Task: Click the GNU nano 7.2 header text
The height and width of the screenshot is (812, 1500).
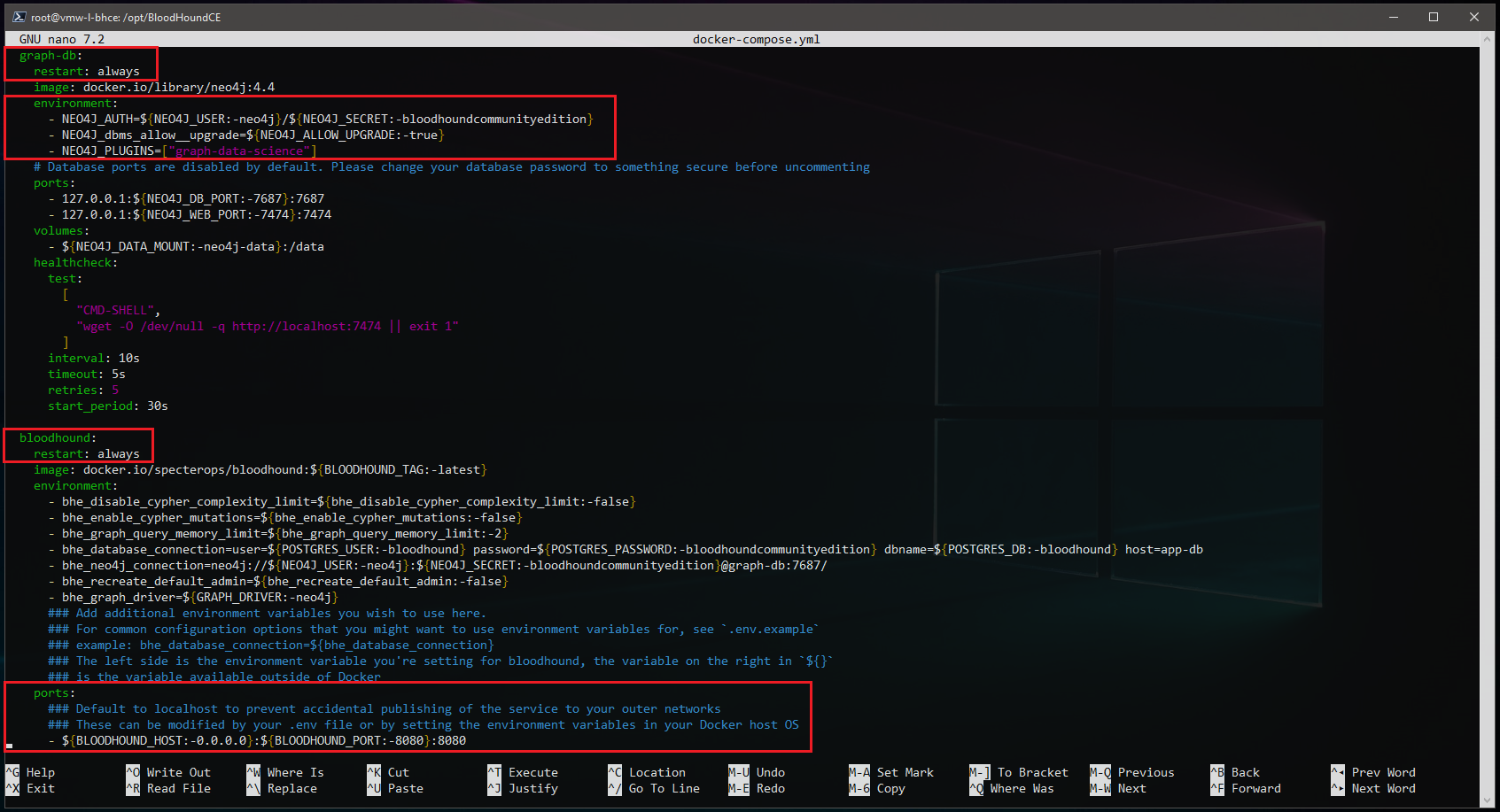Action: [x=62, y=39]
